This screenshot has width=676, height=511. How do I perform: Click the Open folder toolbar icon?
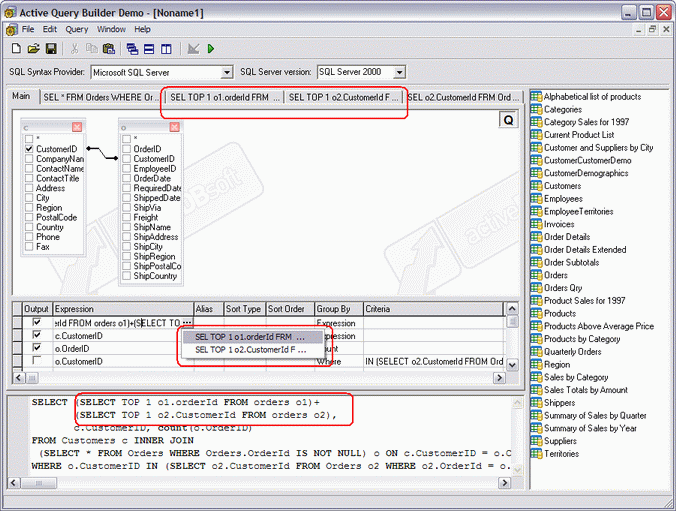[33, 48]
